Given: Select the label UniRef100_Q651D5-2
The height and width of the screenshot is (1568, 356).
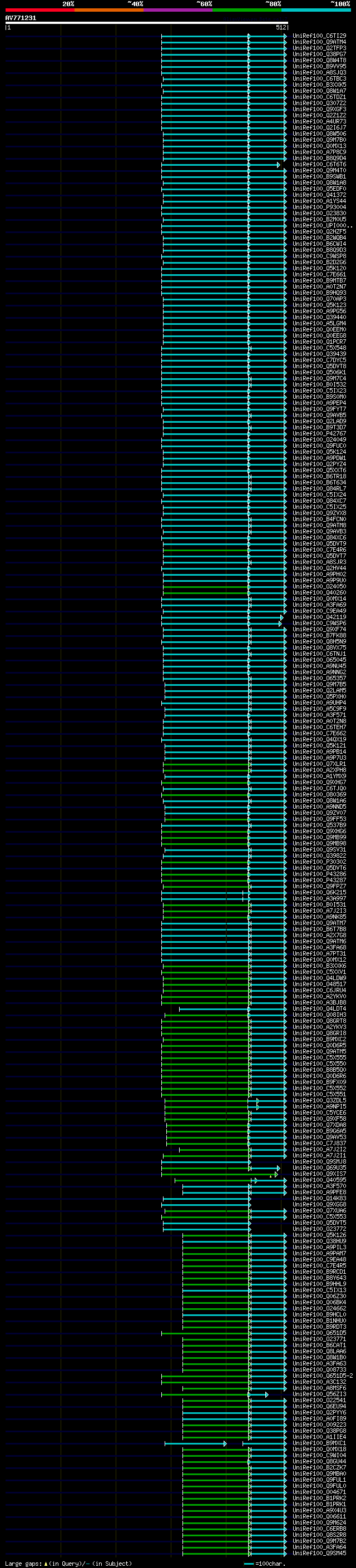Looking at the screenshot, I should (323, 1376).
